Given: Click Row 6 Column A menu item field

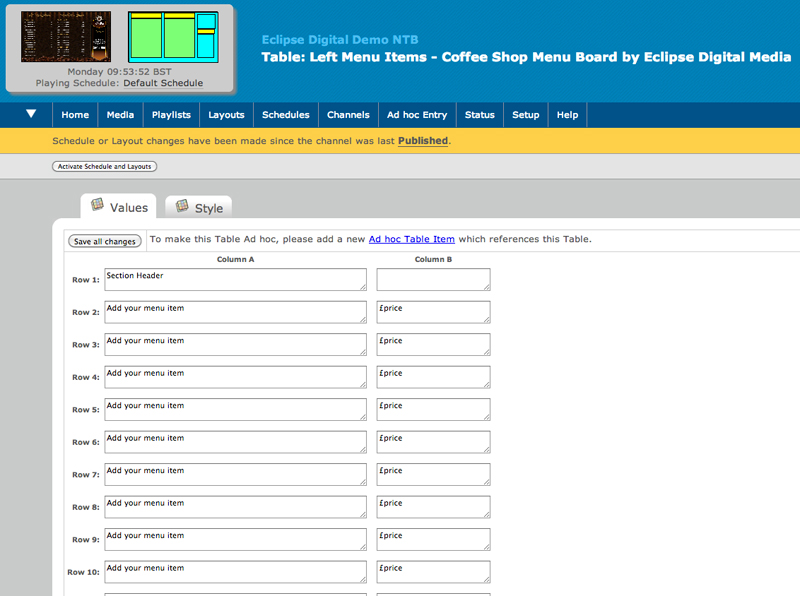Looking at the screenshot, I should tap(236, 442).
